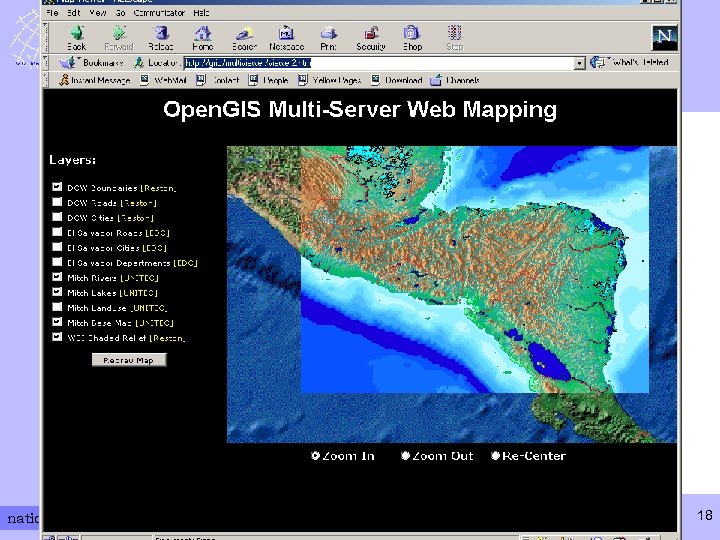Screen dimensions: 720x540
Task: Enable the DCW Roads layer checkbox
Action: (57, 202)
